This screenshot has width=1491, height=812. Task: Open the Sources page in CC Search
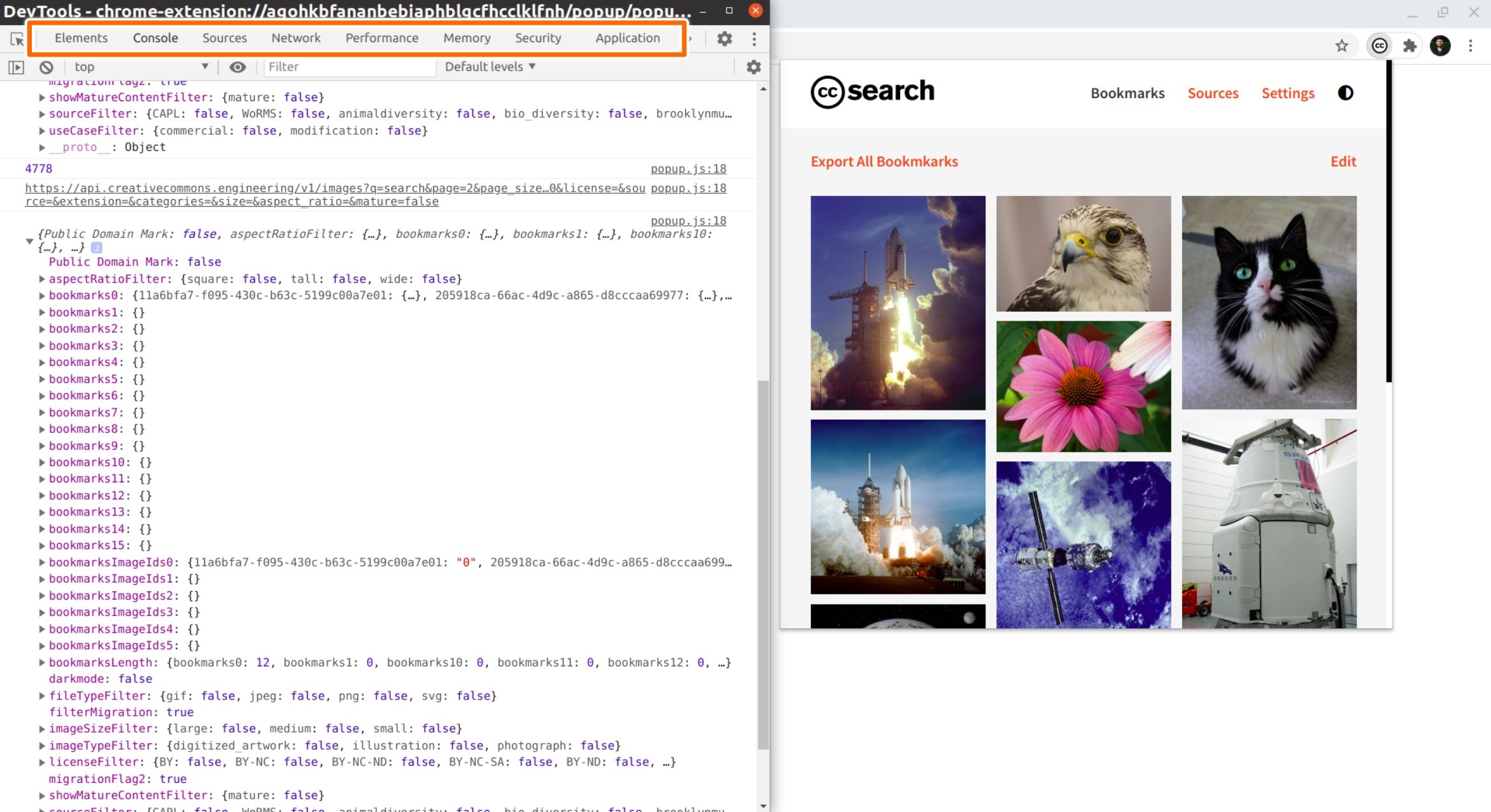tap(1213, 93)
